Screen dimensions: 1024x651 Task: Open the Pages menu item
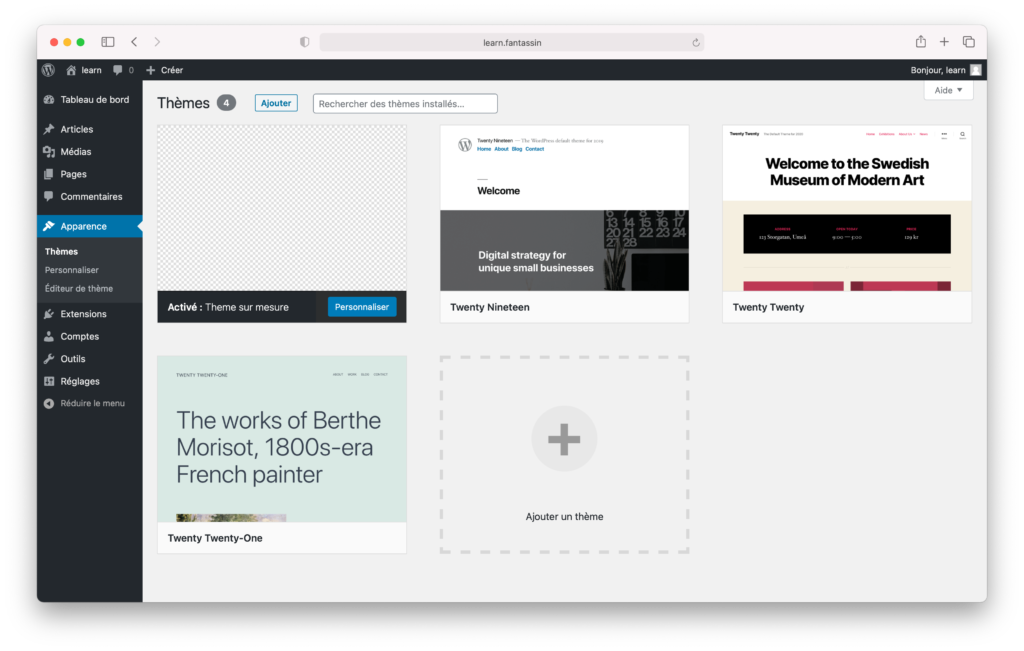click(89, 174)
